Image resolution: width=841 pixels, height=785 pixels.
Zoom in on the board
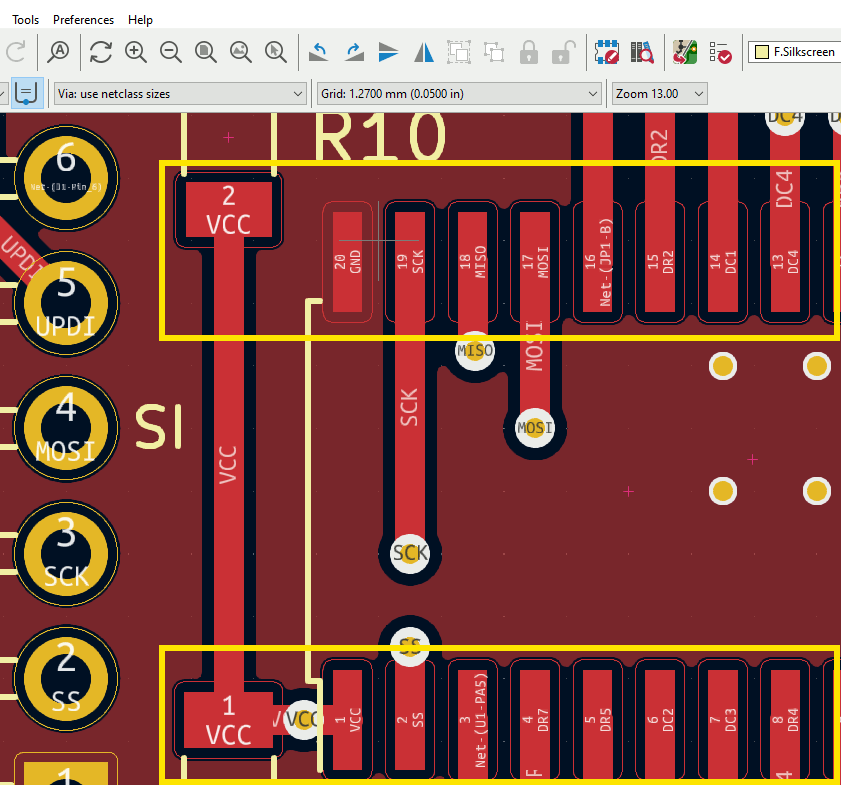[x=136, y=51]
